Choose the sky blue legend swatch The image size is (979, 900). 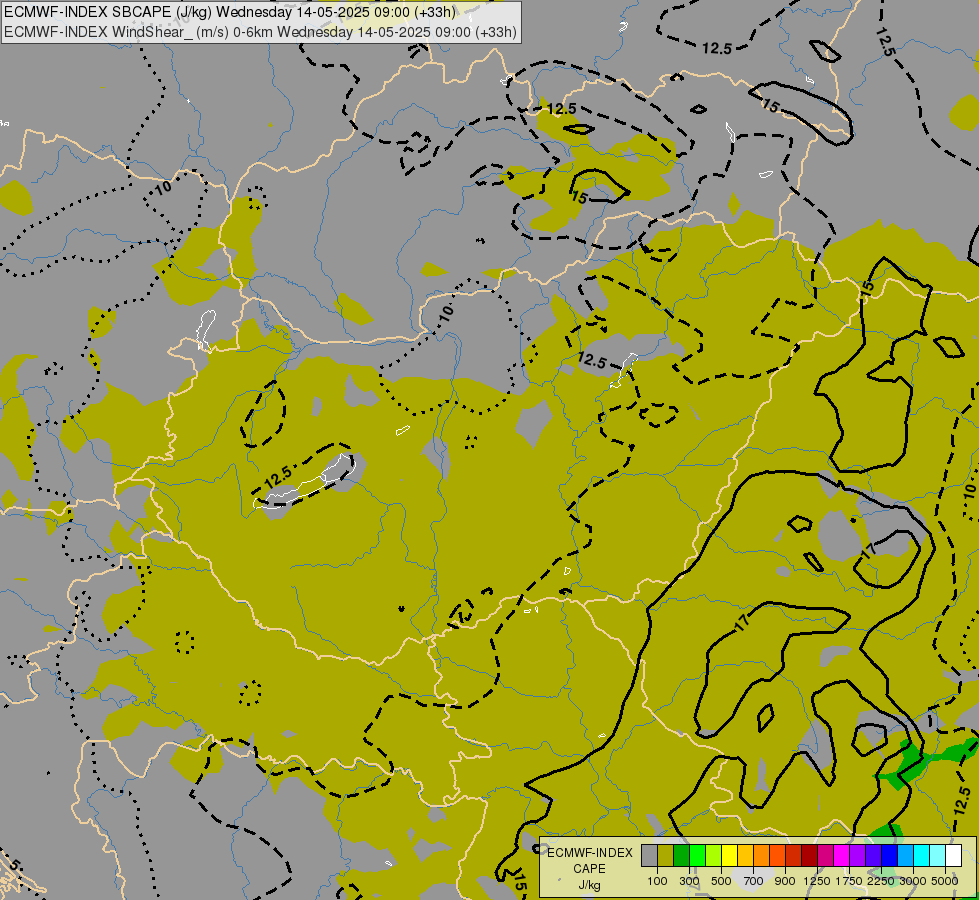click(905, 856)
